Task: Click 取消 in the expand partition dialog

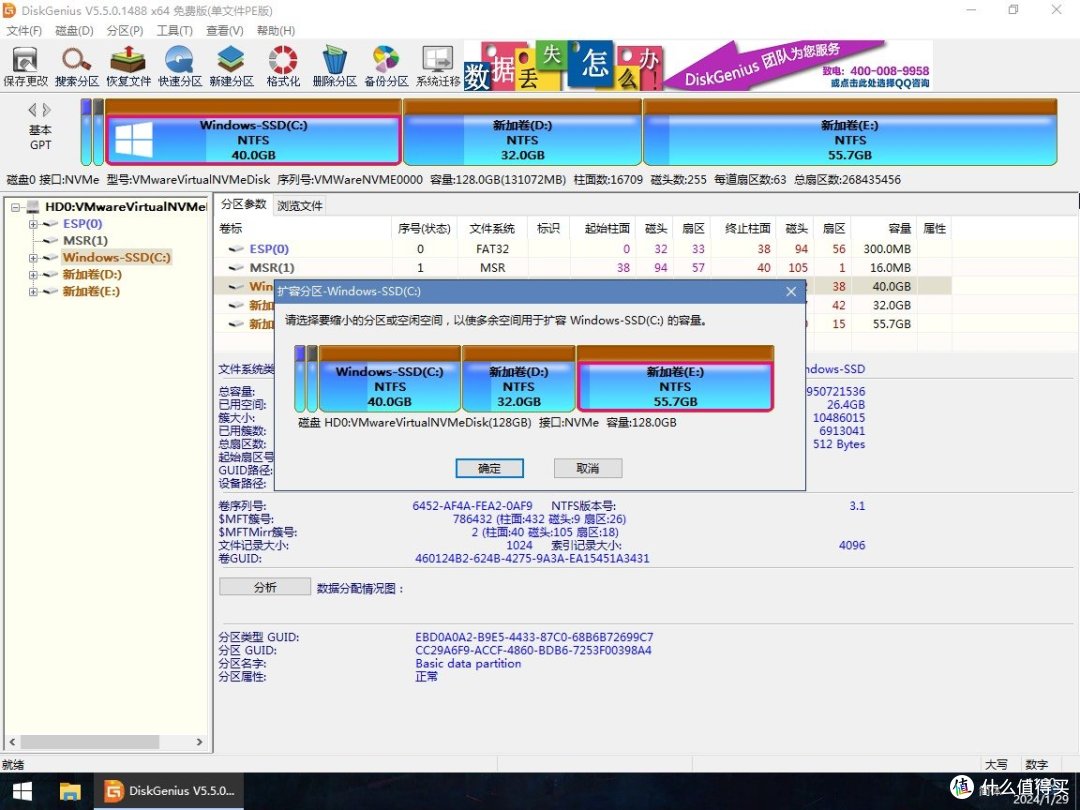Action: pyautogui.click(x=588, y=468)
